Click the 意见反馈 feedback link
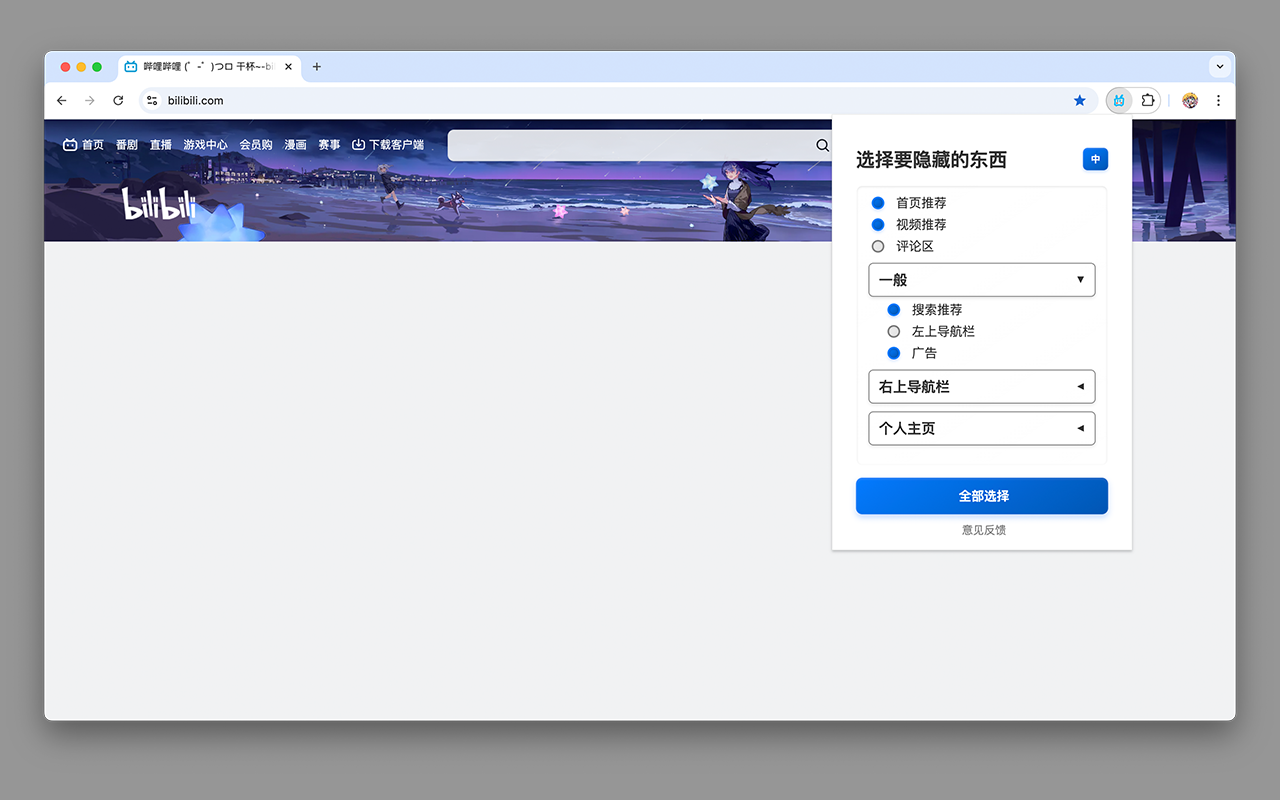This screenshot has height=800, width=1280. point(983,530)
